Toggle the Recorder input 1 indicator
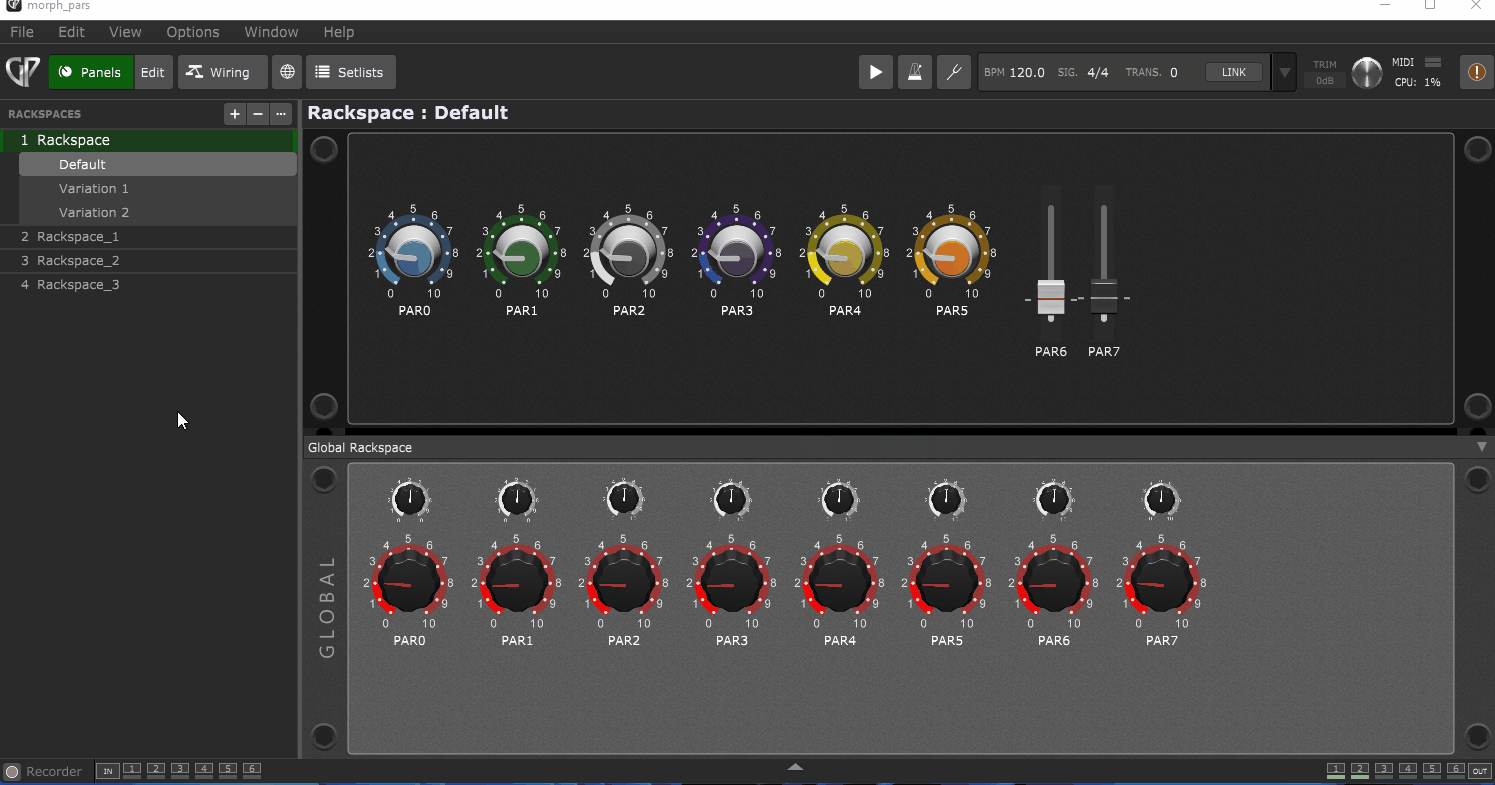Viewport: 1495px width, 785px height. 131,770
